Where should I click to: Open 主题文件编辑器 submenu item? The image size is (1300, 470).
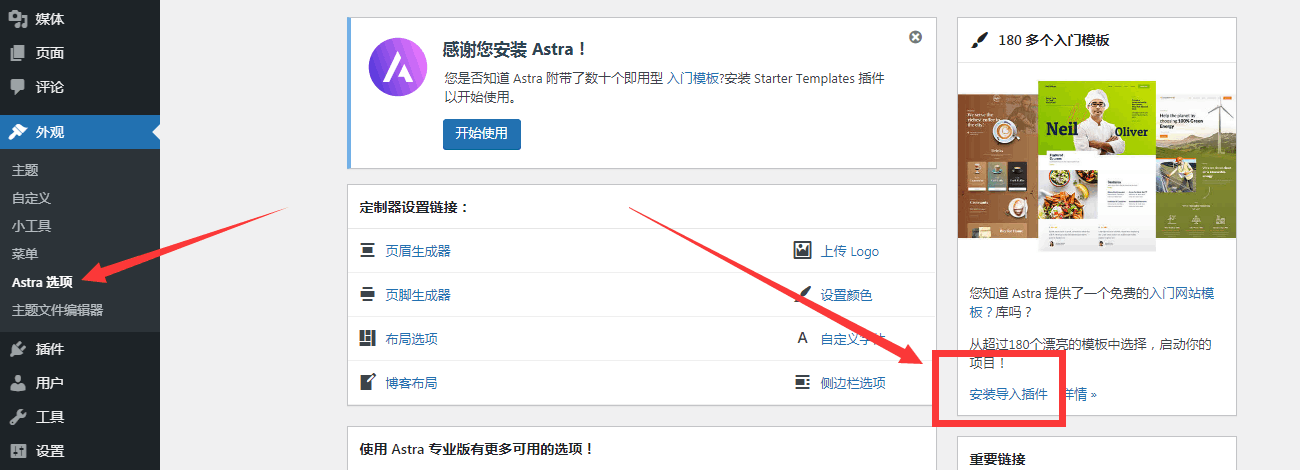(x=57, y=310)
